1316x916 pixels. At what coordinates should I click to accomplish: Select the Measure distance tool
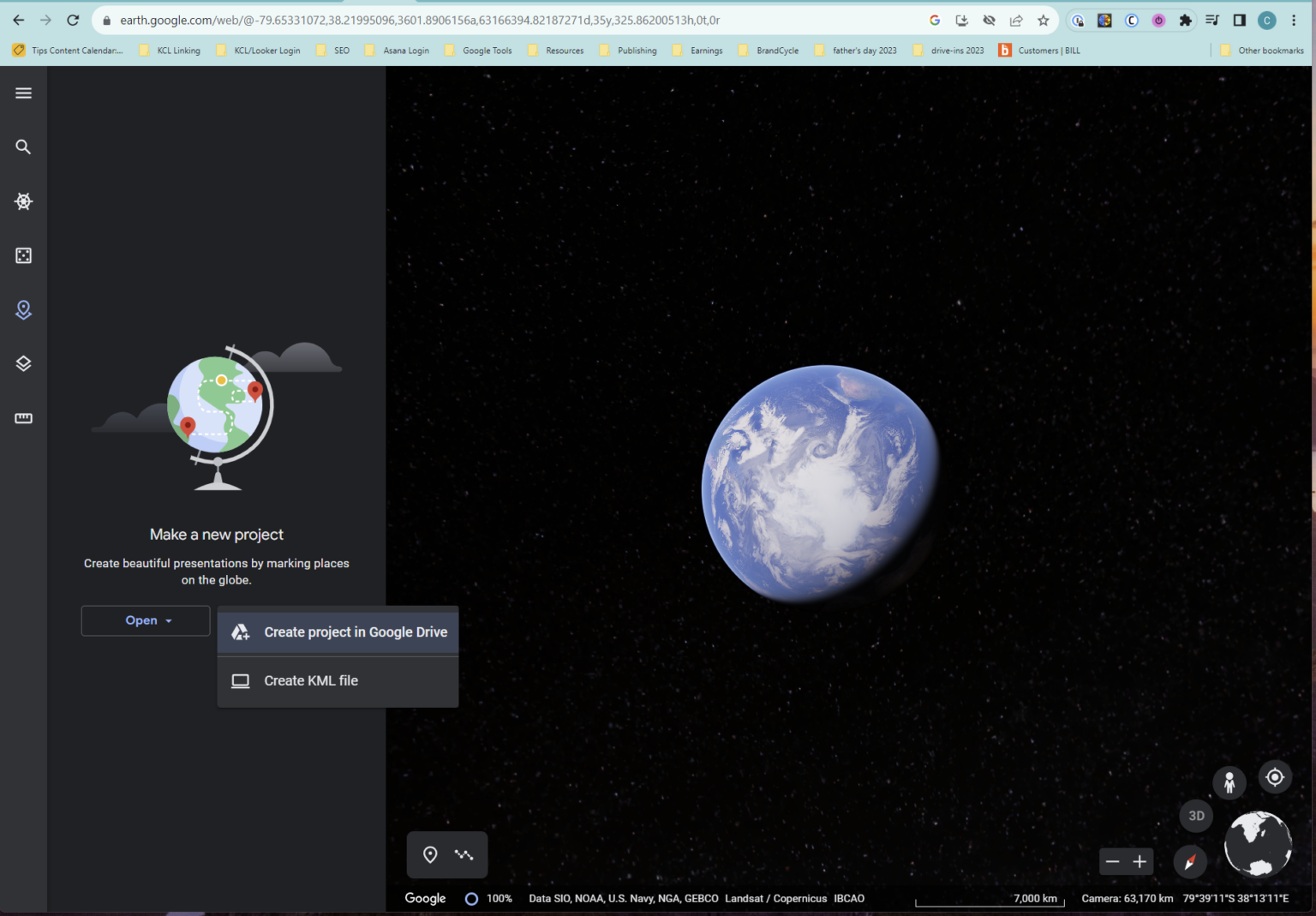click(23, 418)
